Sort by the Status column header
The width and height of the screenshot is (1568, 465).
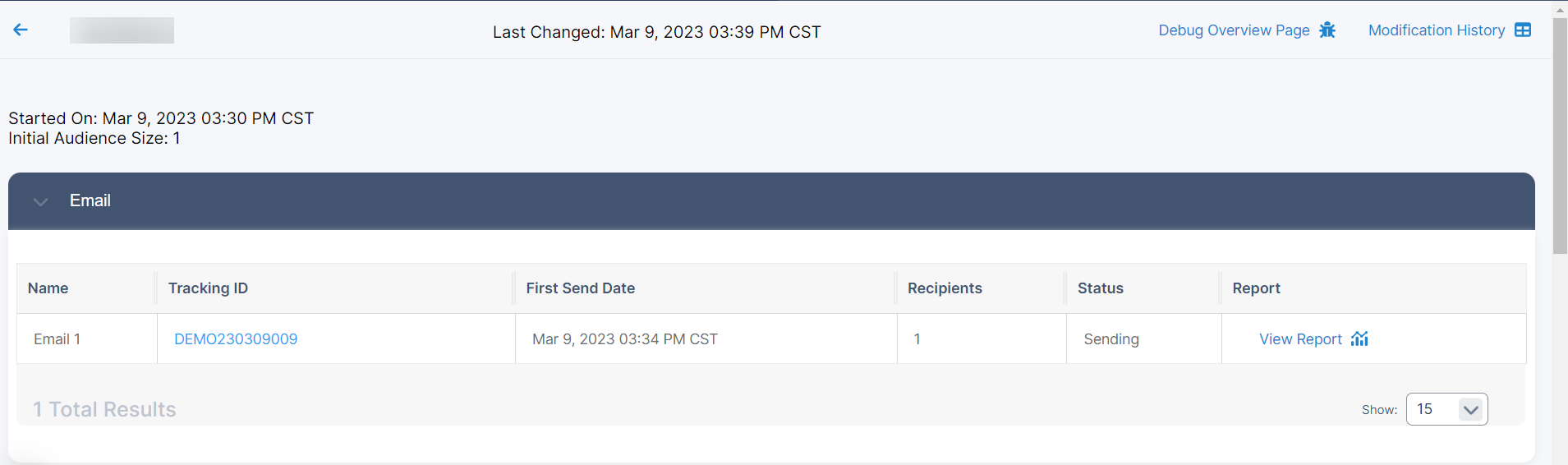[x=1100, y=288]
